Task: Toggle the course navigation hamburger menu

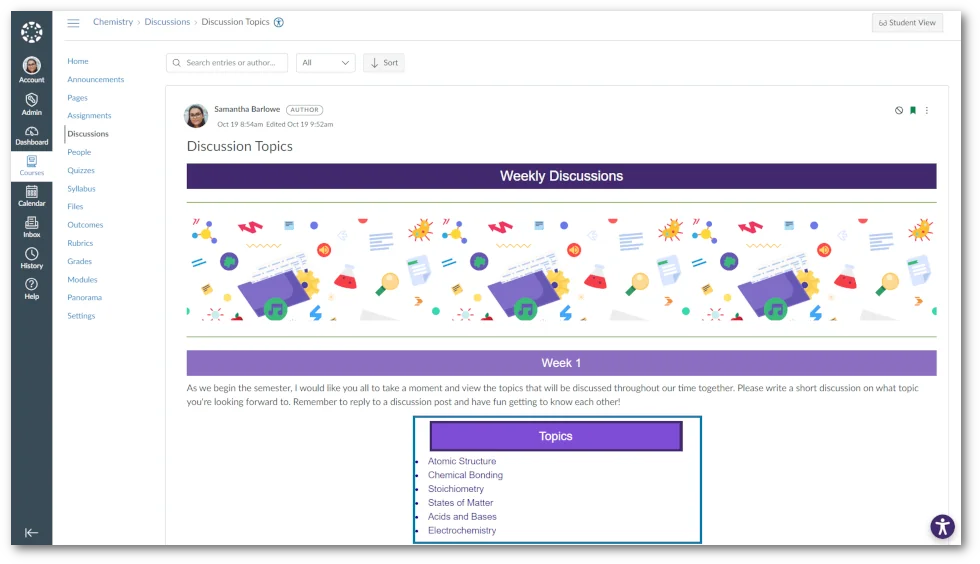Action: pyautogui.click(x=73, y=23)
